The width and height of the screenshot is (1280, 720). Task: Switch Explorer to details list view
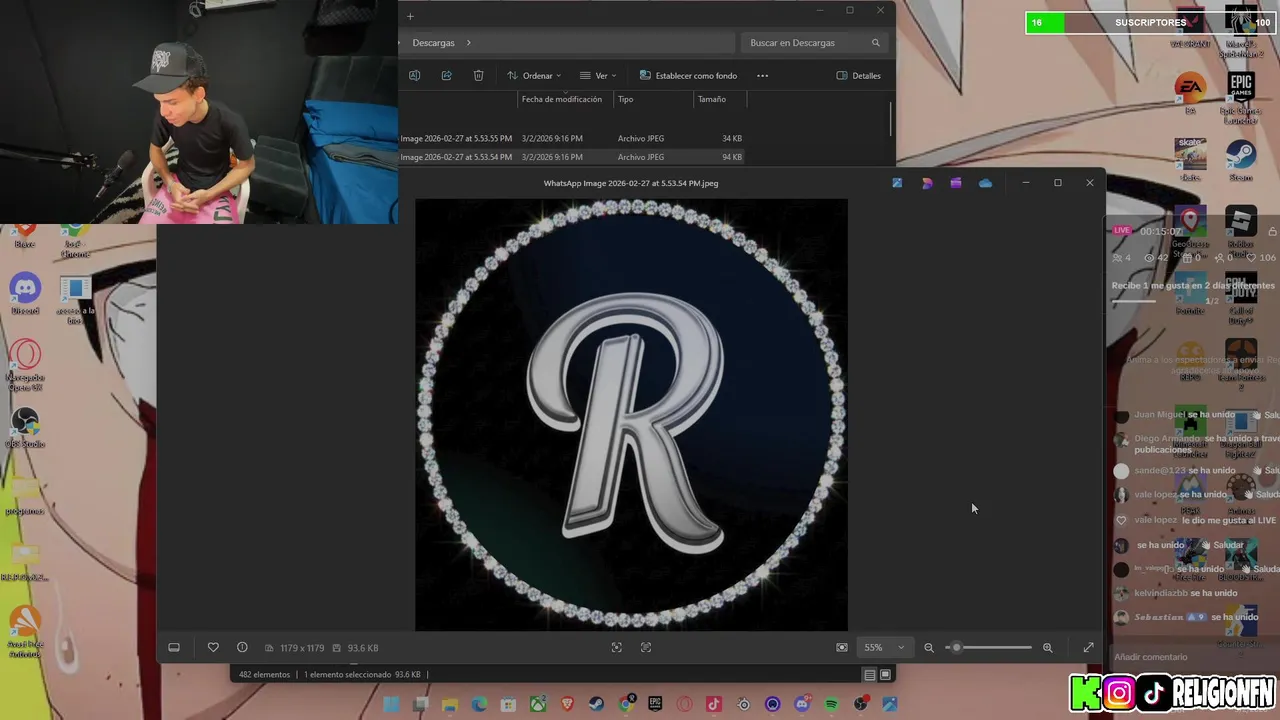click(x=870, y=675)
